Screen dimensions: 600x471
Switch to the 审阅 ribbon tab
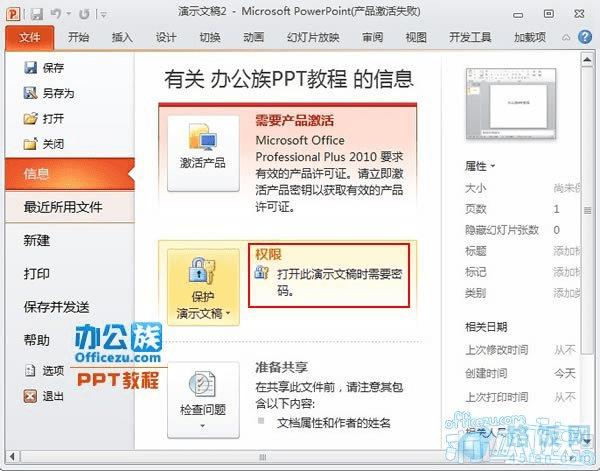(372, 37)
